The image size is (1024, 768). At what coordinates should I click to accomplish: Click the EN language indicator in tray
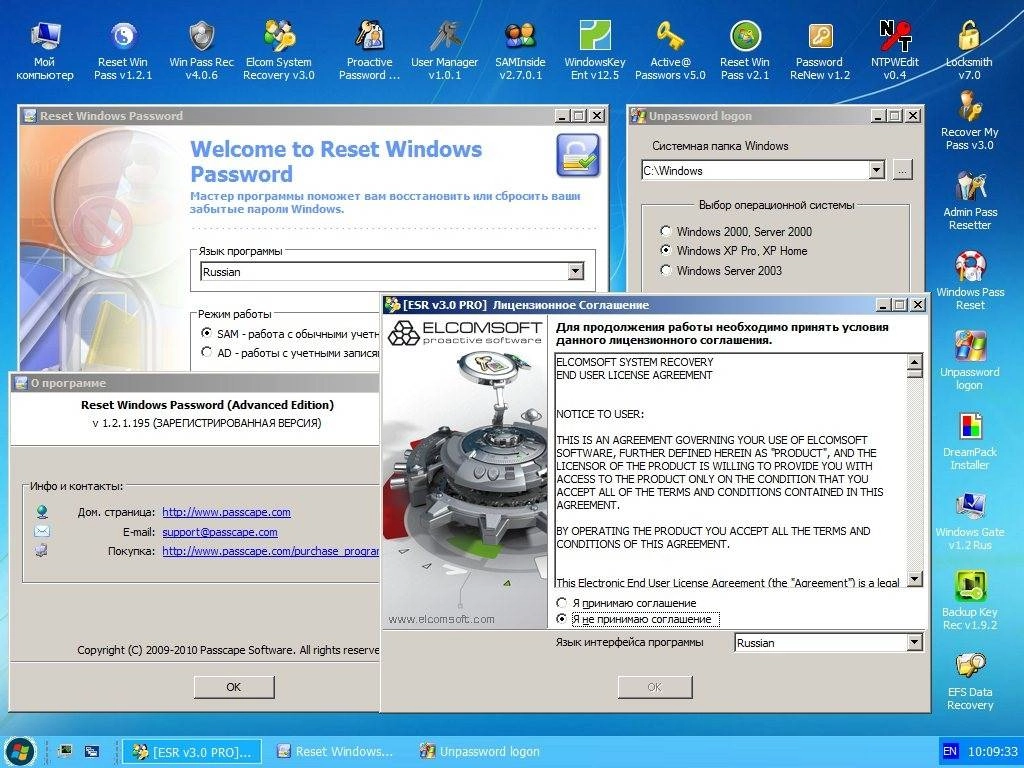(x=950, y=751)
